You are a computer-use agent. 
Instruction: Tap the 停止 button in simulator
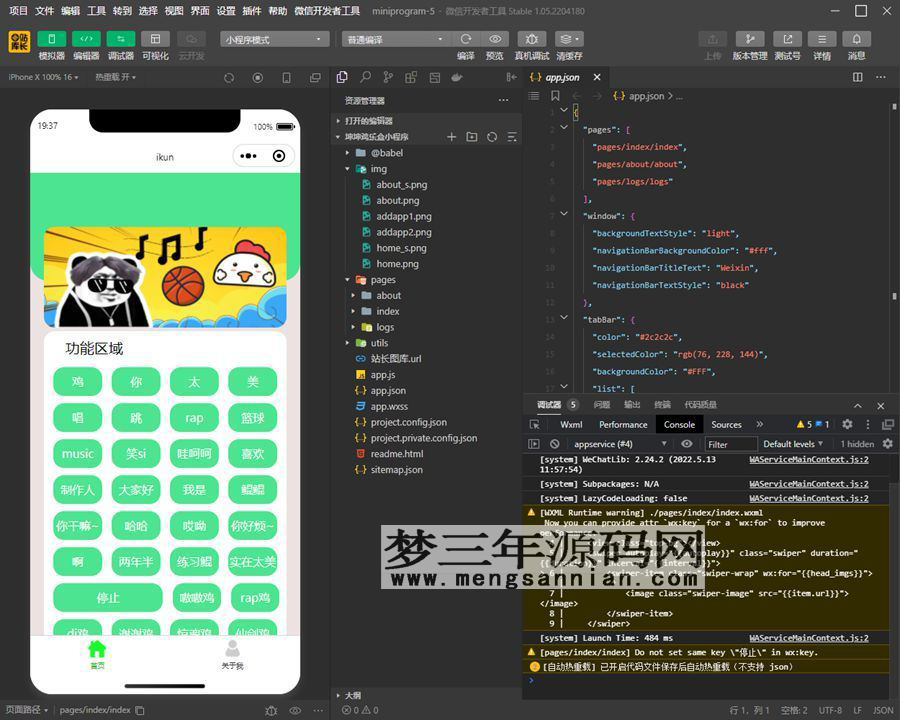tap(108, 598)
